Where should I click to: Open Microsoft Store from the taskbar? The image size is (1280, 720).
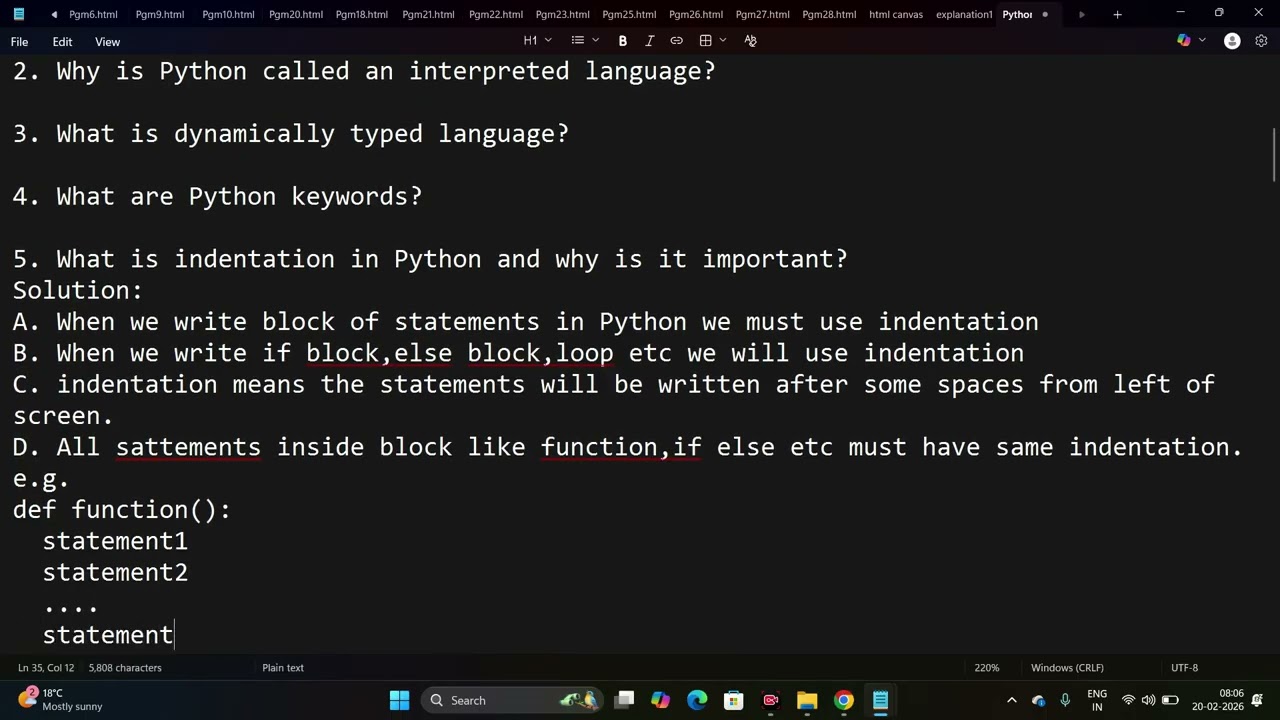pos(734,700)
